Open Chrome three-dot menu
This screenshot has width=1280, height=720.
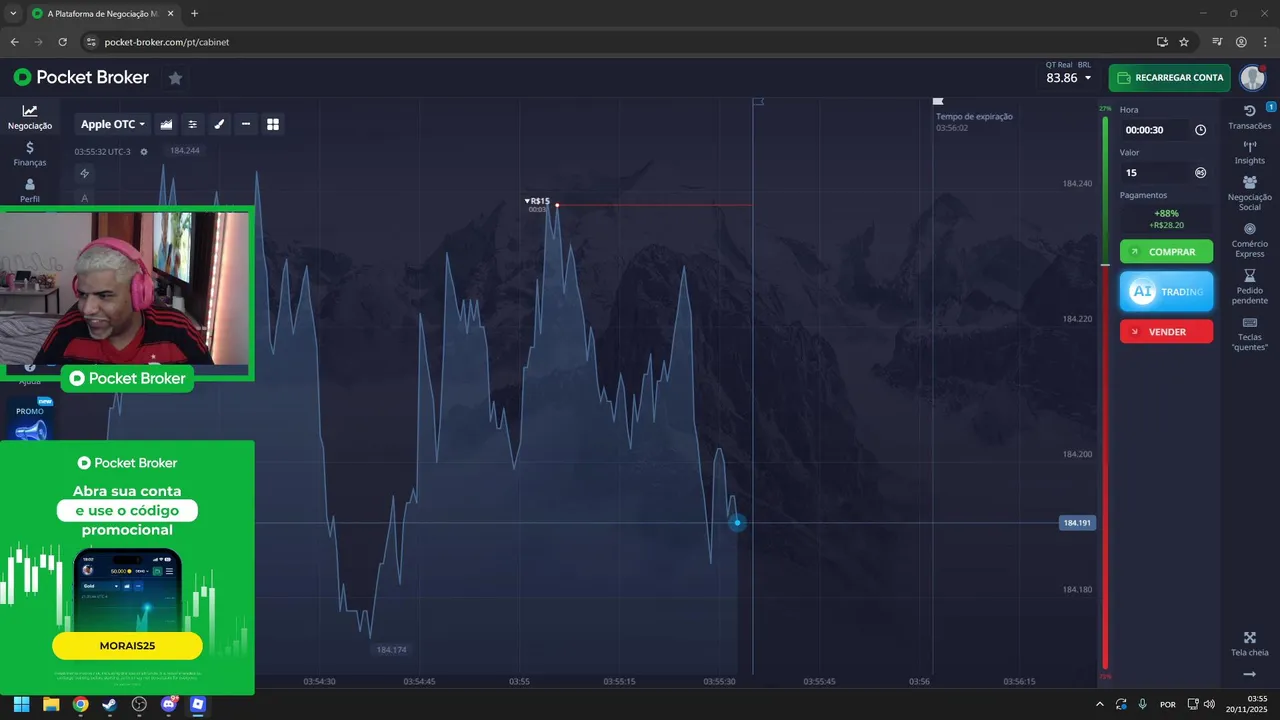click(1264, 42)
